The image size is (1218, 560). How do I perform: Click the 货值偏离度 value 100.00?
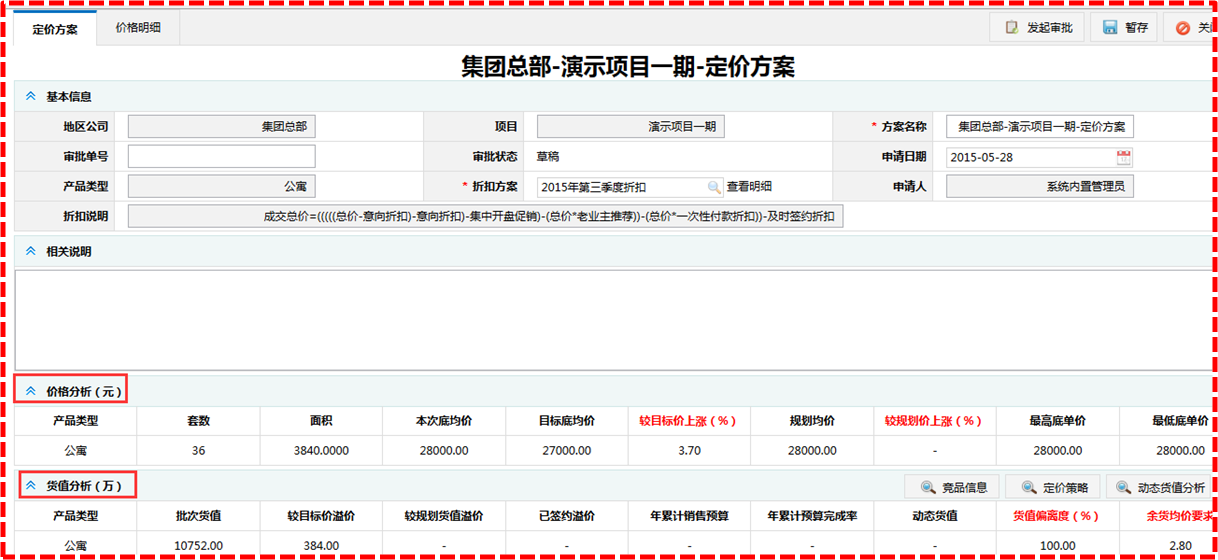1056,546
